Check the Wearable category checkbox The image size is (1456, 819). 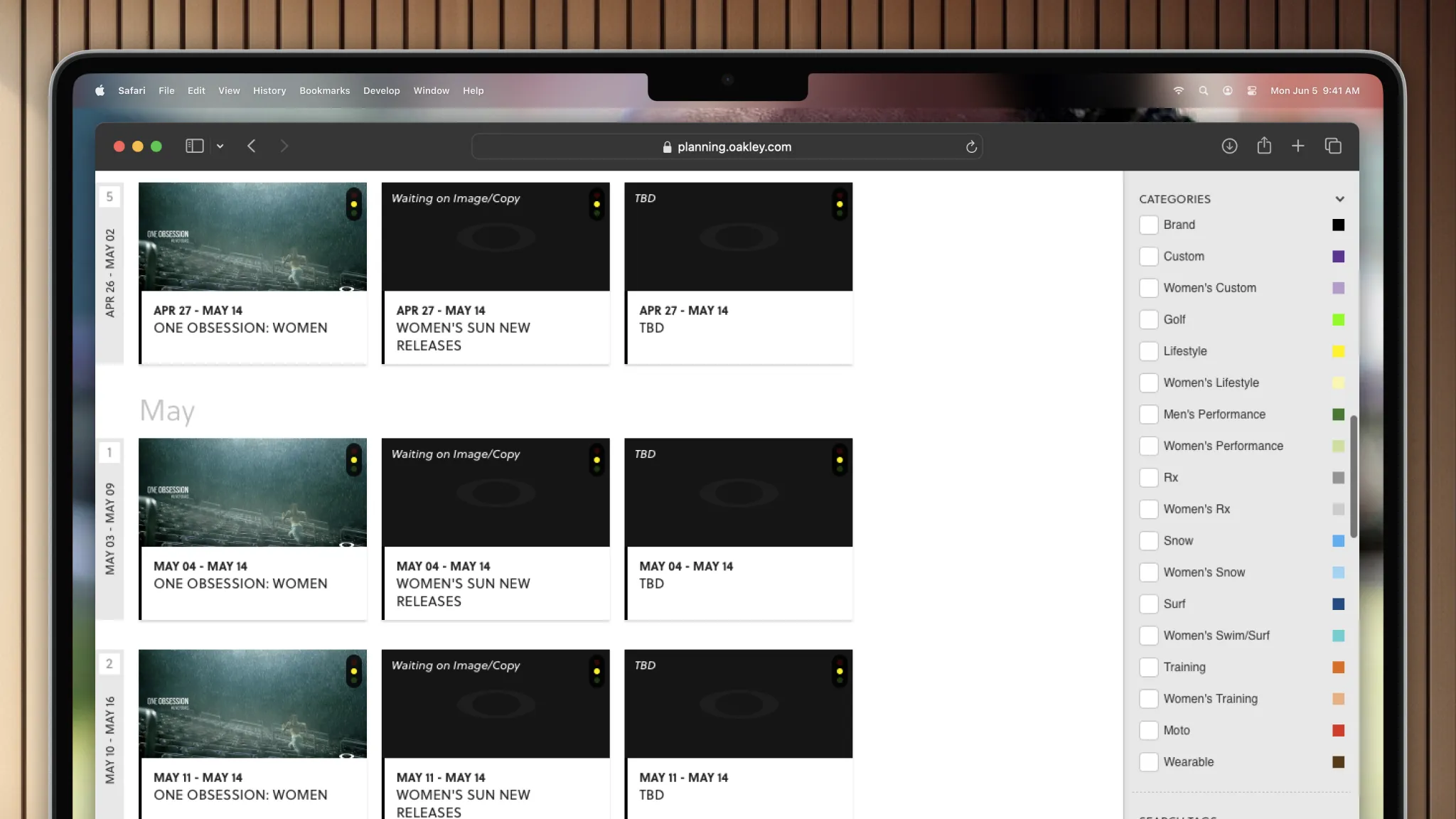pyautogui.click(x=1148, y=762)
